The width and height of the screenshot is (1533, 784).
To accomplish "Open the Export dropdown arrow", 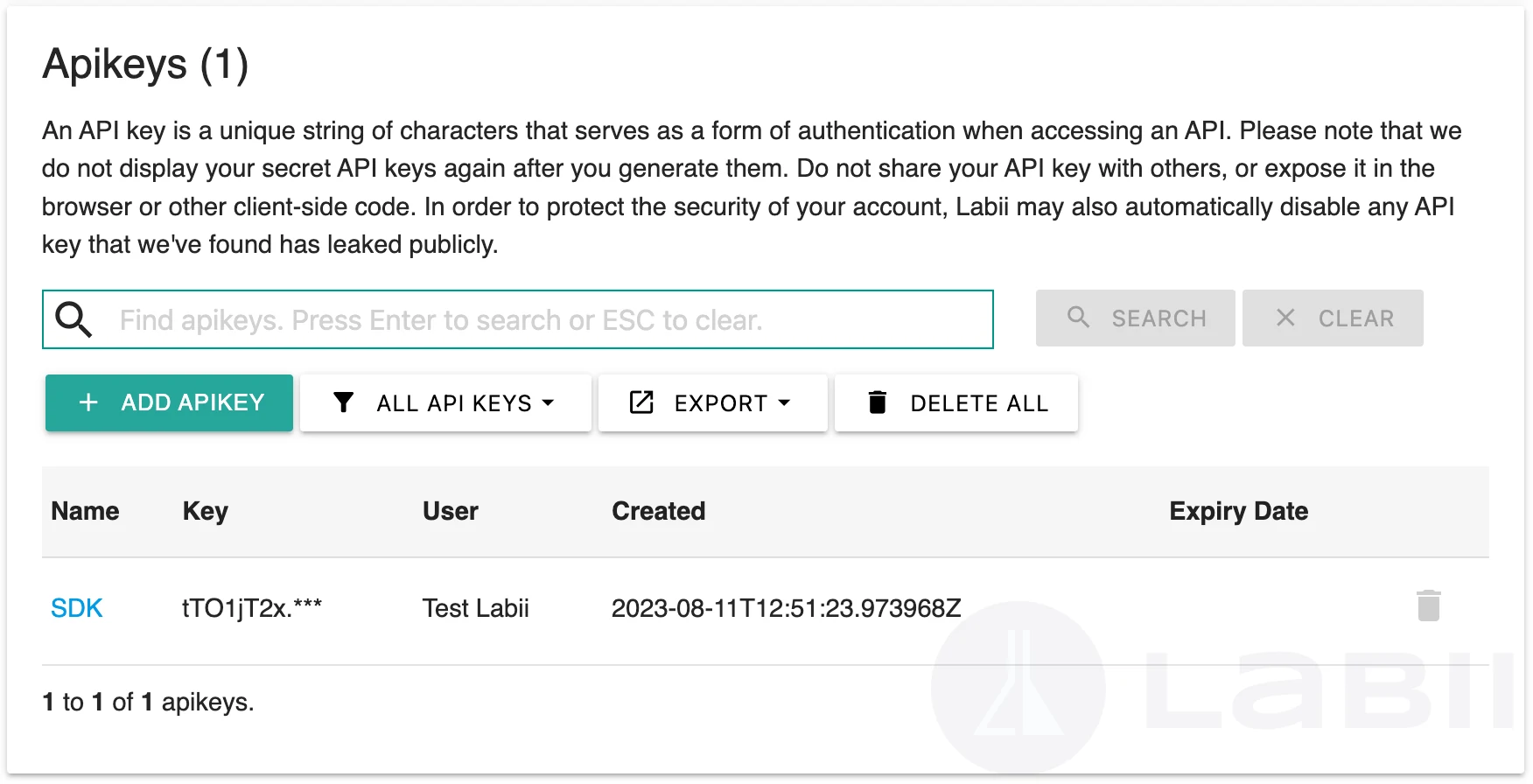I will pyautogui.click(x=784, y=402).
